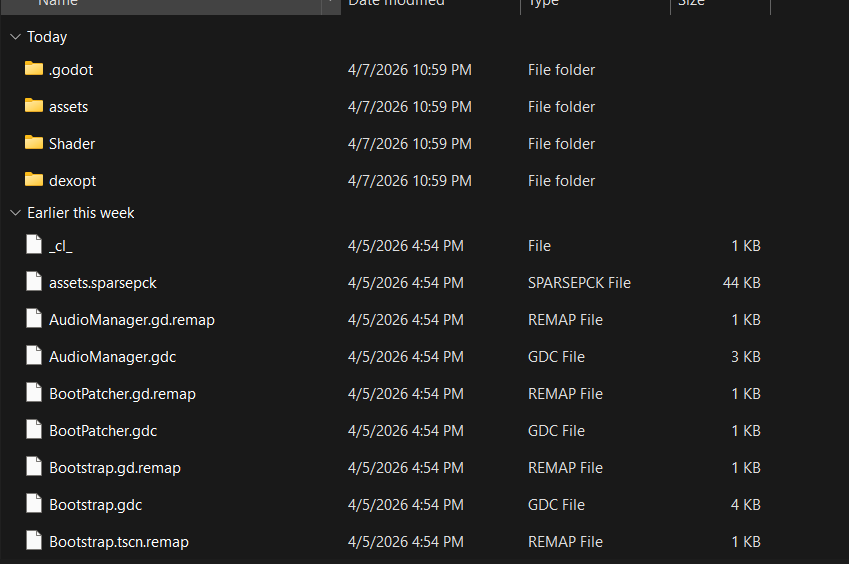Click the Bootstrap.gdc file icon
The image size is (849, 564).
coord(34,503)
